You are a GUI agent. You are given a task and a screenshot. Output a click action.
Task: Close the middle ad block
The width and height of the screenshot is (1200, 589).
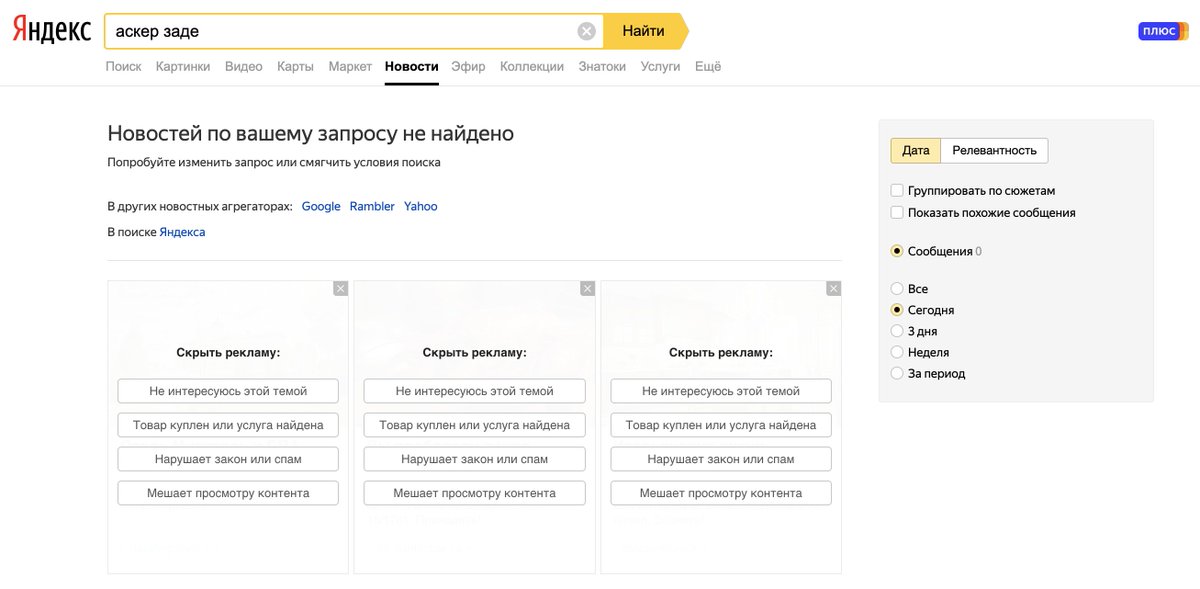(x=587, y=288)
